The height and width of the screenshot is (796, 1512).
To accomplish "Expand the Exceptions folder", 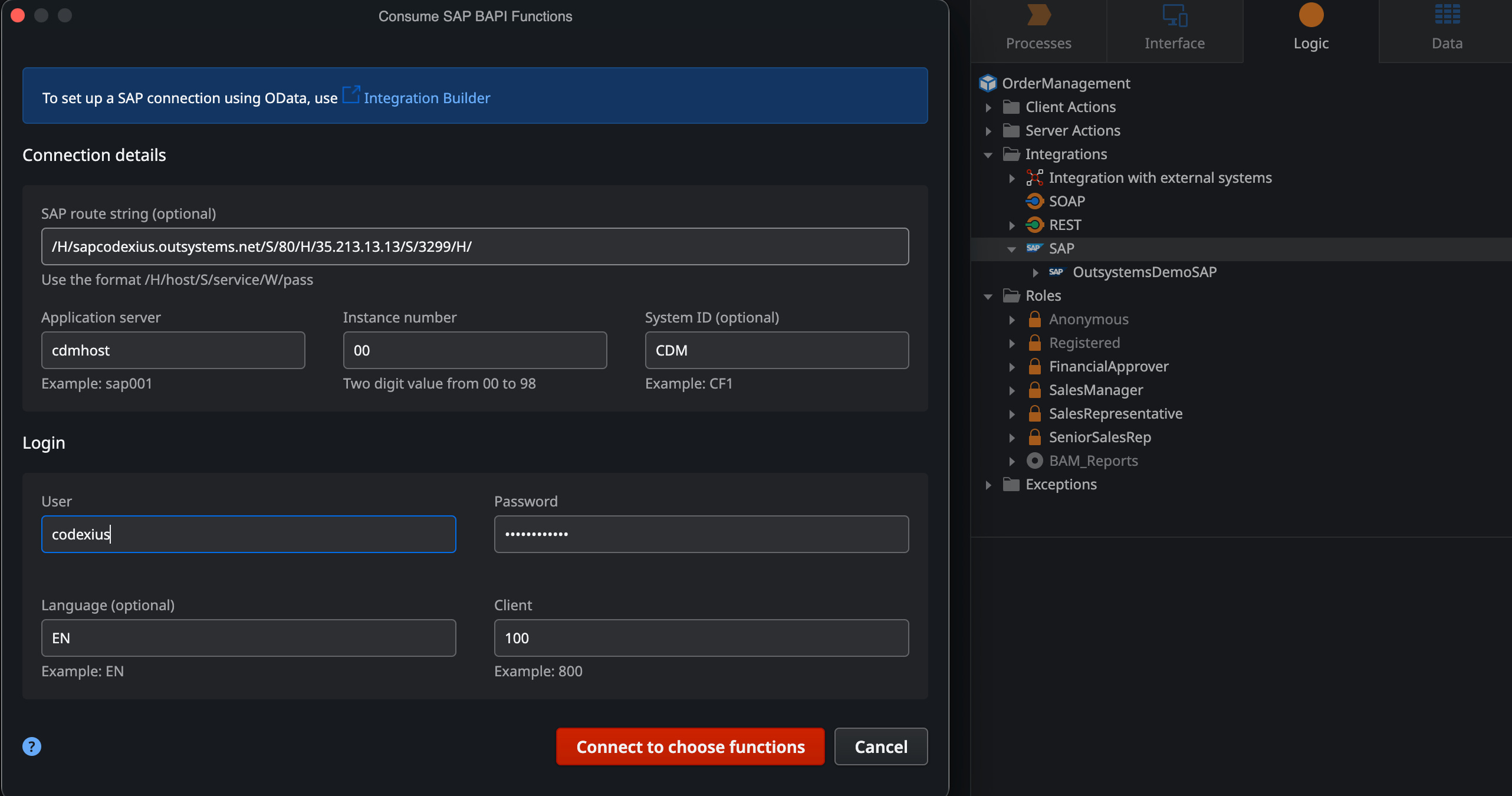I will pos(988,485).
